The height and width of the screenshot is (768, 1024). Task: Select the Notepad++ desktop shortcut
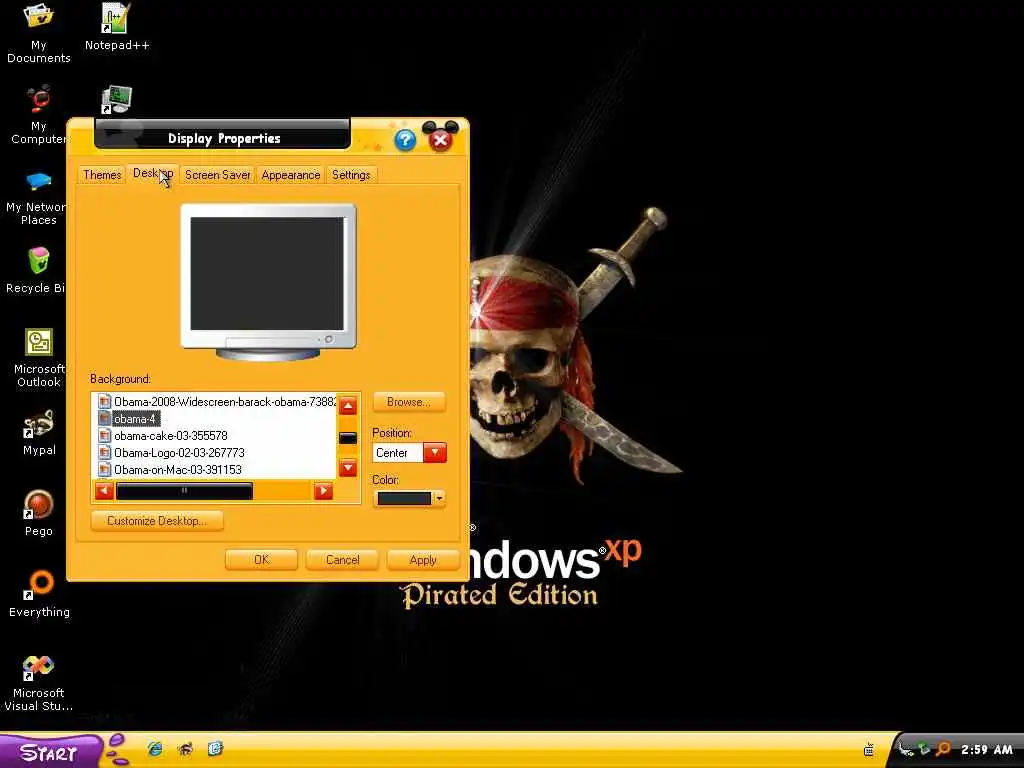point(117,27)
